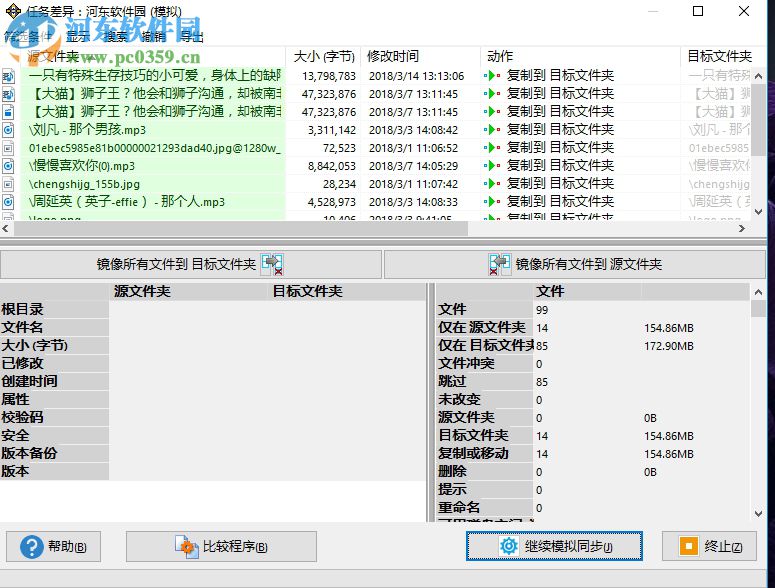Click the 跳过 statistics value 85
This screenshot has width=775, height=588.
click(542, 382)
